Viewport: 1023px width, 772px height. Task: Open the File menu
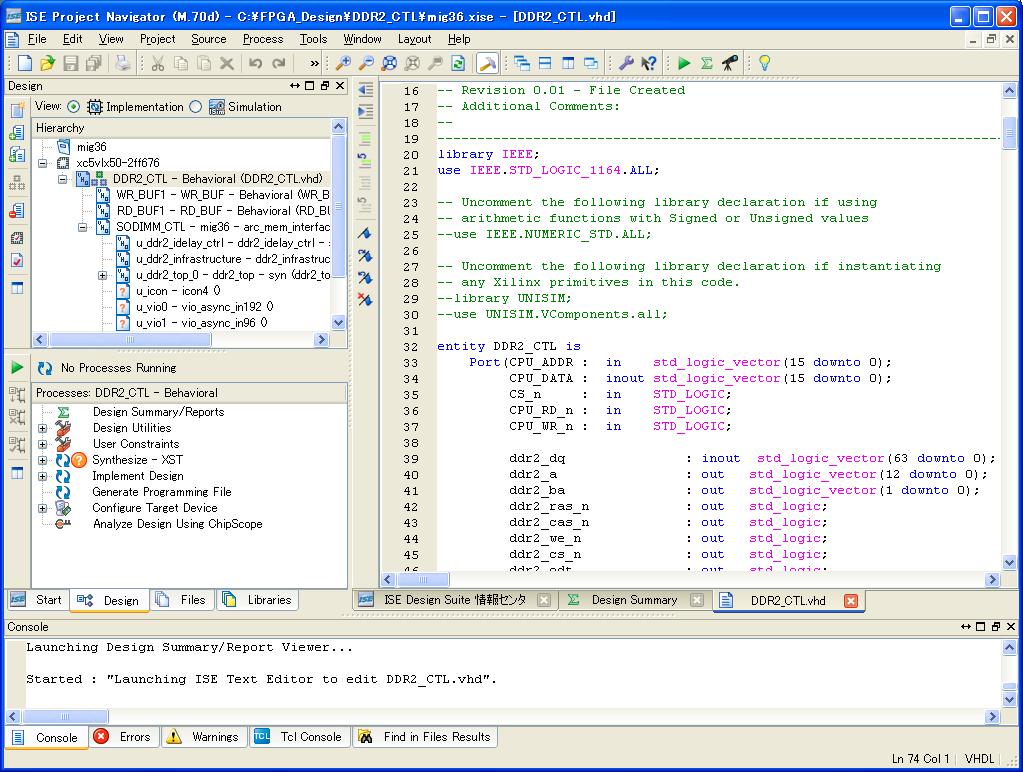pos(37,39)
